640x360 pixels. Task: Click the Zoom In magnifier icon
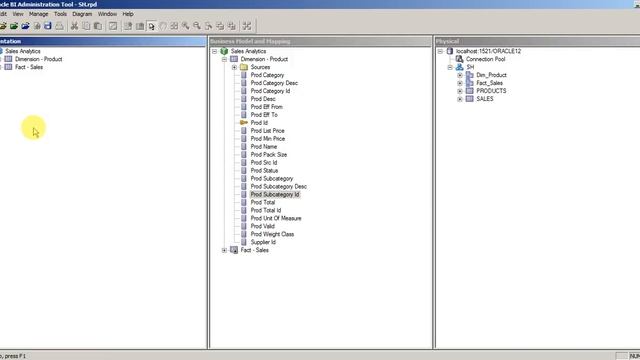[x=186, y=26]
